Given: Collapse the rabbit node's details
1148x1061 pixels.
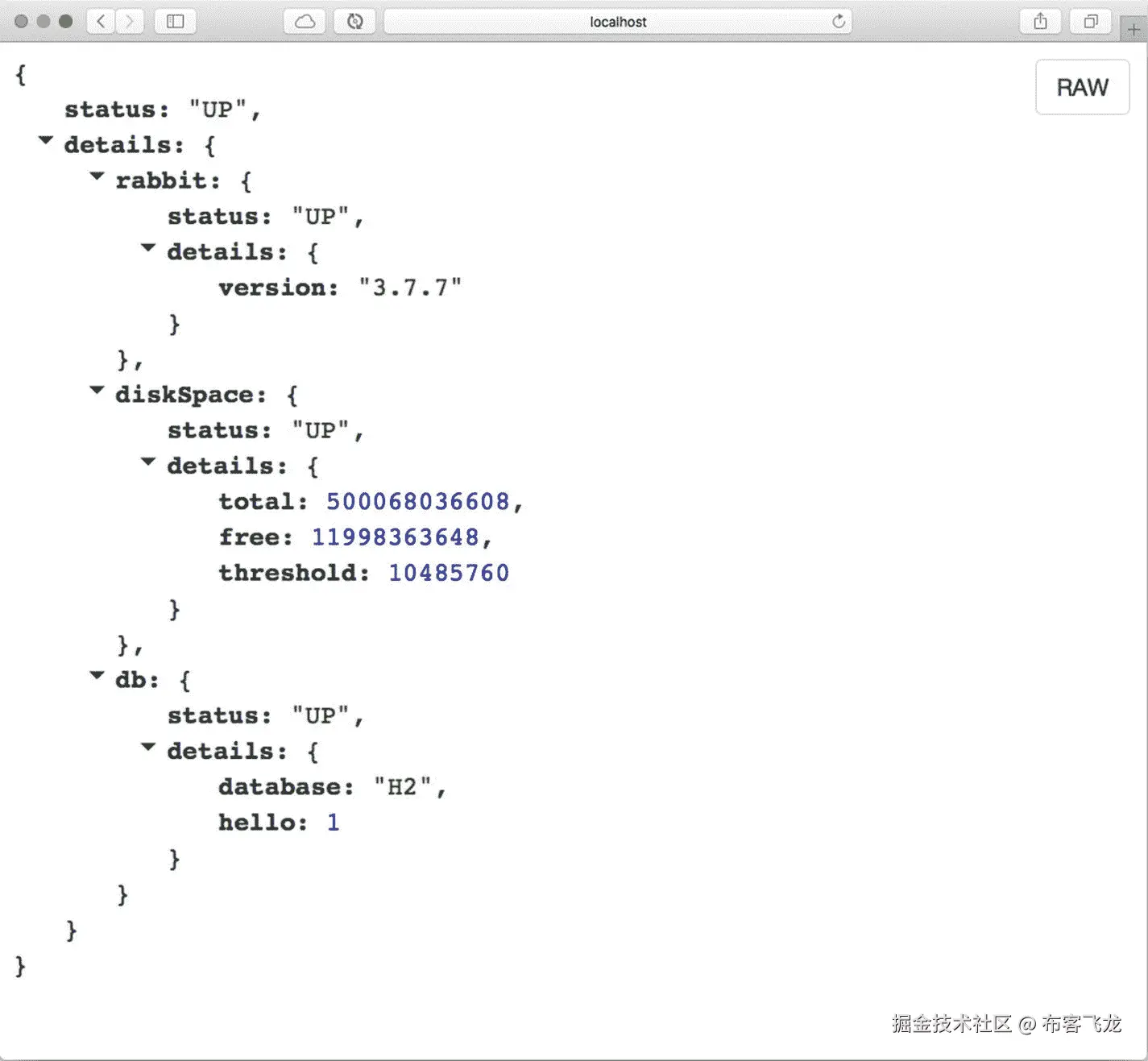Looking at the screenshot, I should pos(148,247).
